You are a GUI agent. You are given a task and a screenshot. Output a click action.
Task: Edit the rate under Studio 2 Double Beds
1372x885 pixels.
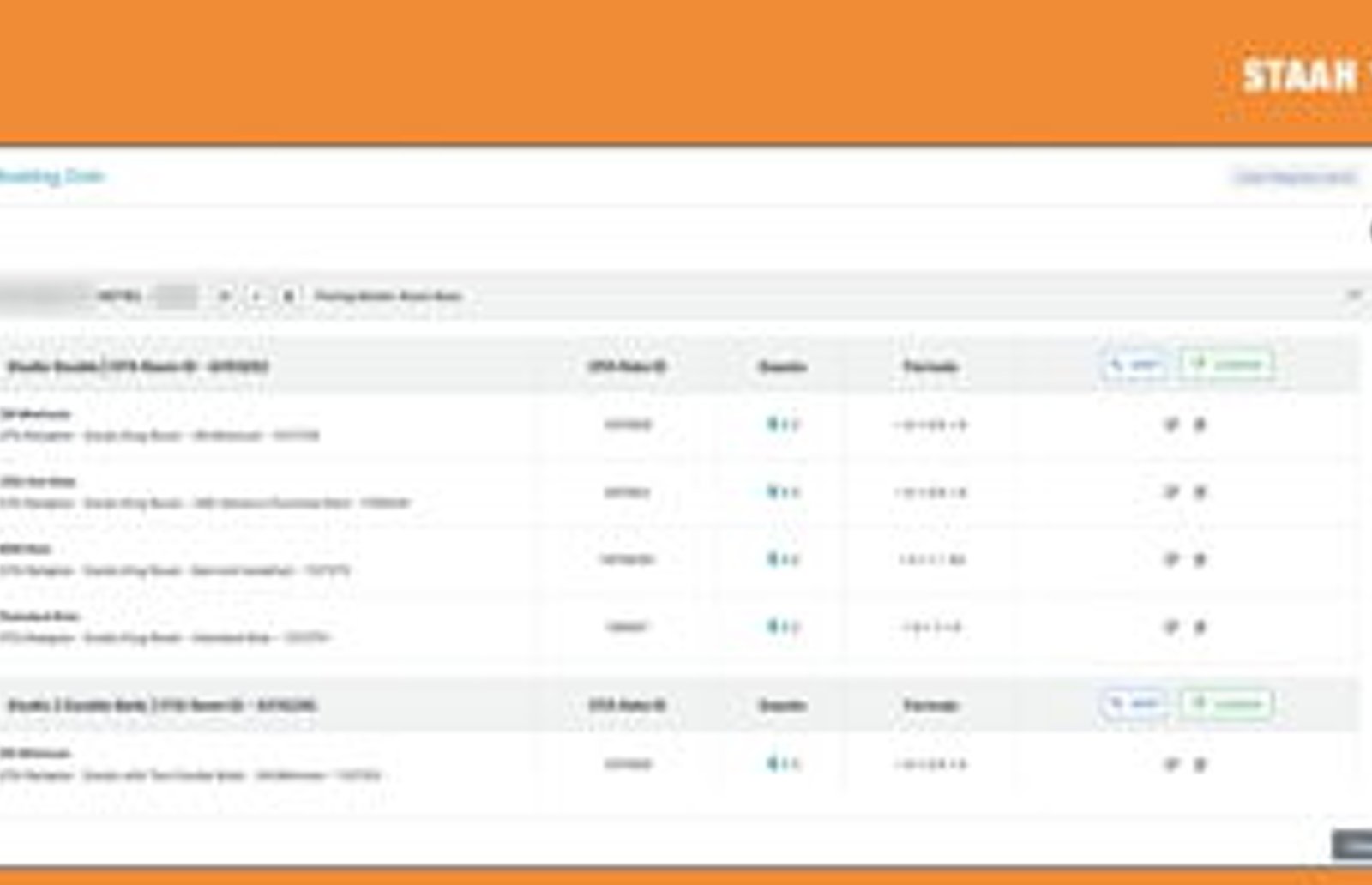[1171, 764]
